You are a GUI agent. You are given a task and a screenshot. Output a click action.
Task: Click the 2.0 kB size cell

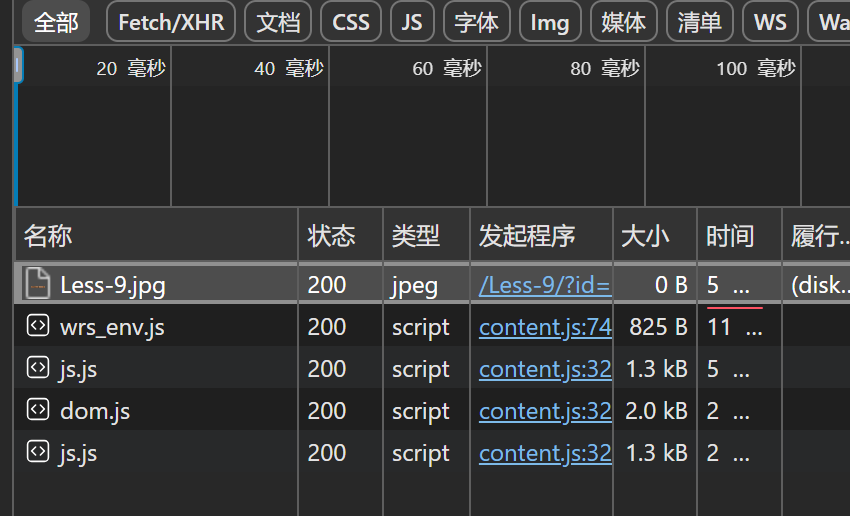(x=656, y=411)
